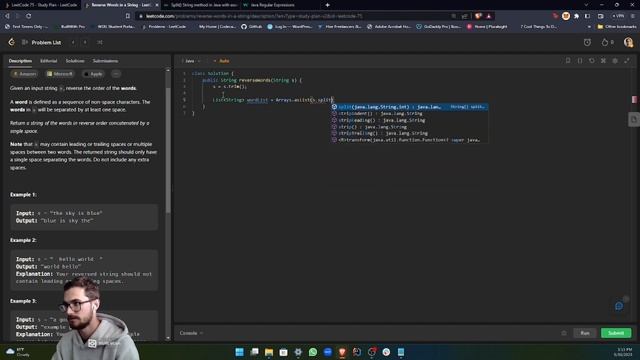Screen dimensions: 640x360
Task: Open code editor settings gear
Action: pos(615,60)
